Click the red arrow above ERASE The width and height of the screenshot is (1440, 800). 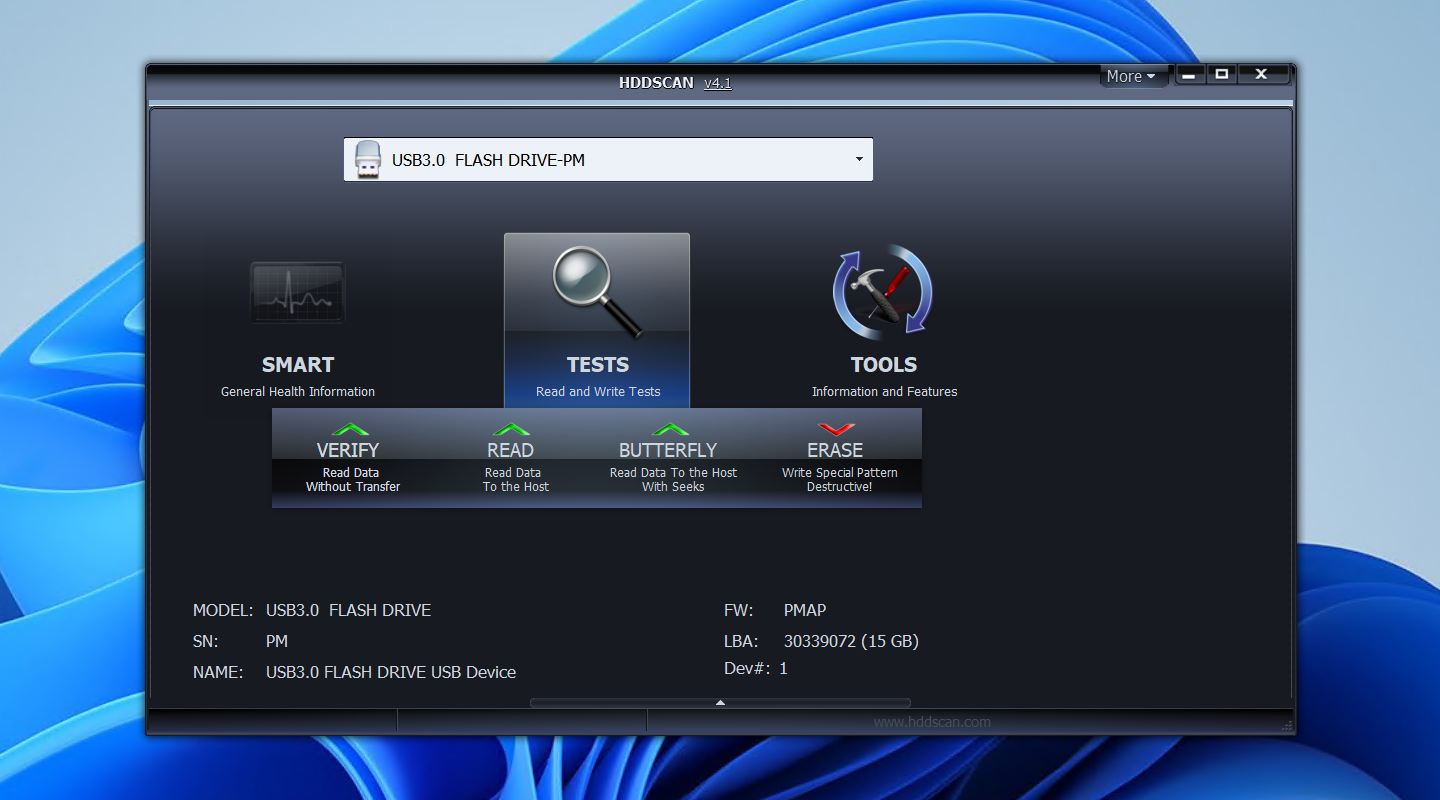tap(836, 428)
